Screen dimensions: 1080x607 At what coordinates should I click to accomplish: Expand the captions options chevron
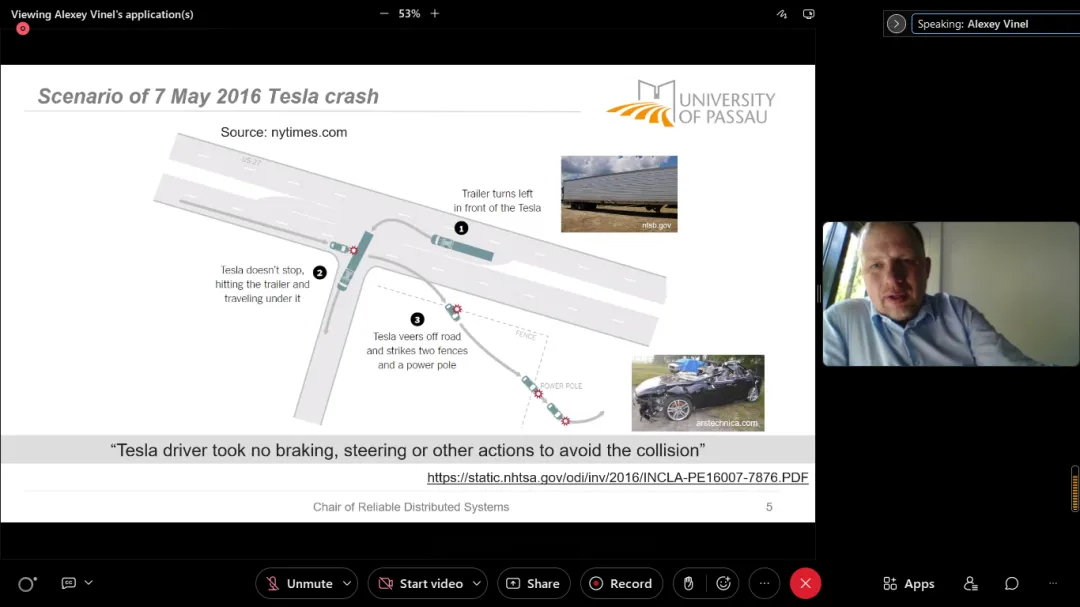pyautogui.click(x=89, y=583)
